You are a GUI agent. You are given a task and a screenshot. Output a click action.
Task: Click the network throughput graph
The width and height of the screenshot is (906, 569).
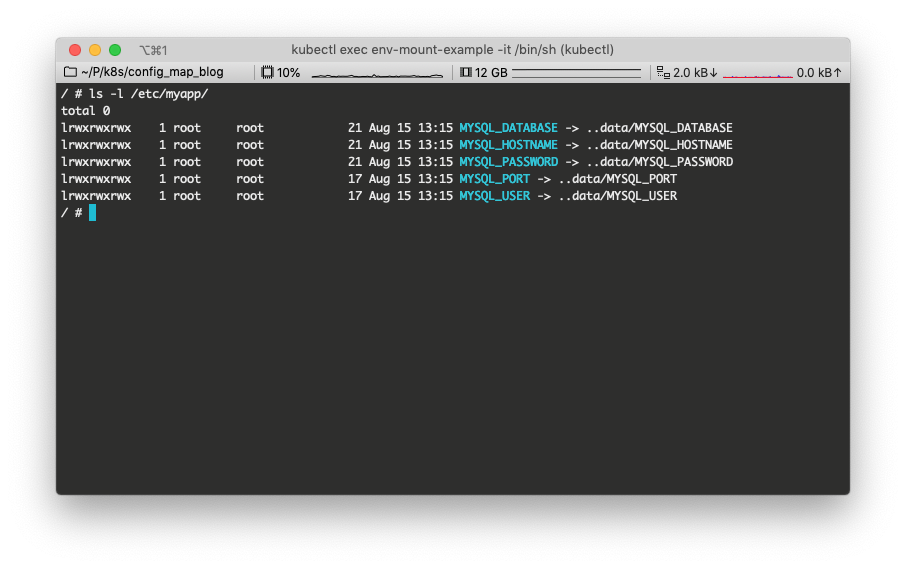coord(758,75)
